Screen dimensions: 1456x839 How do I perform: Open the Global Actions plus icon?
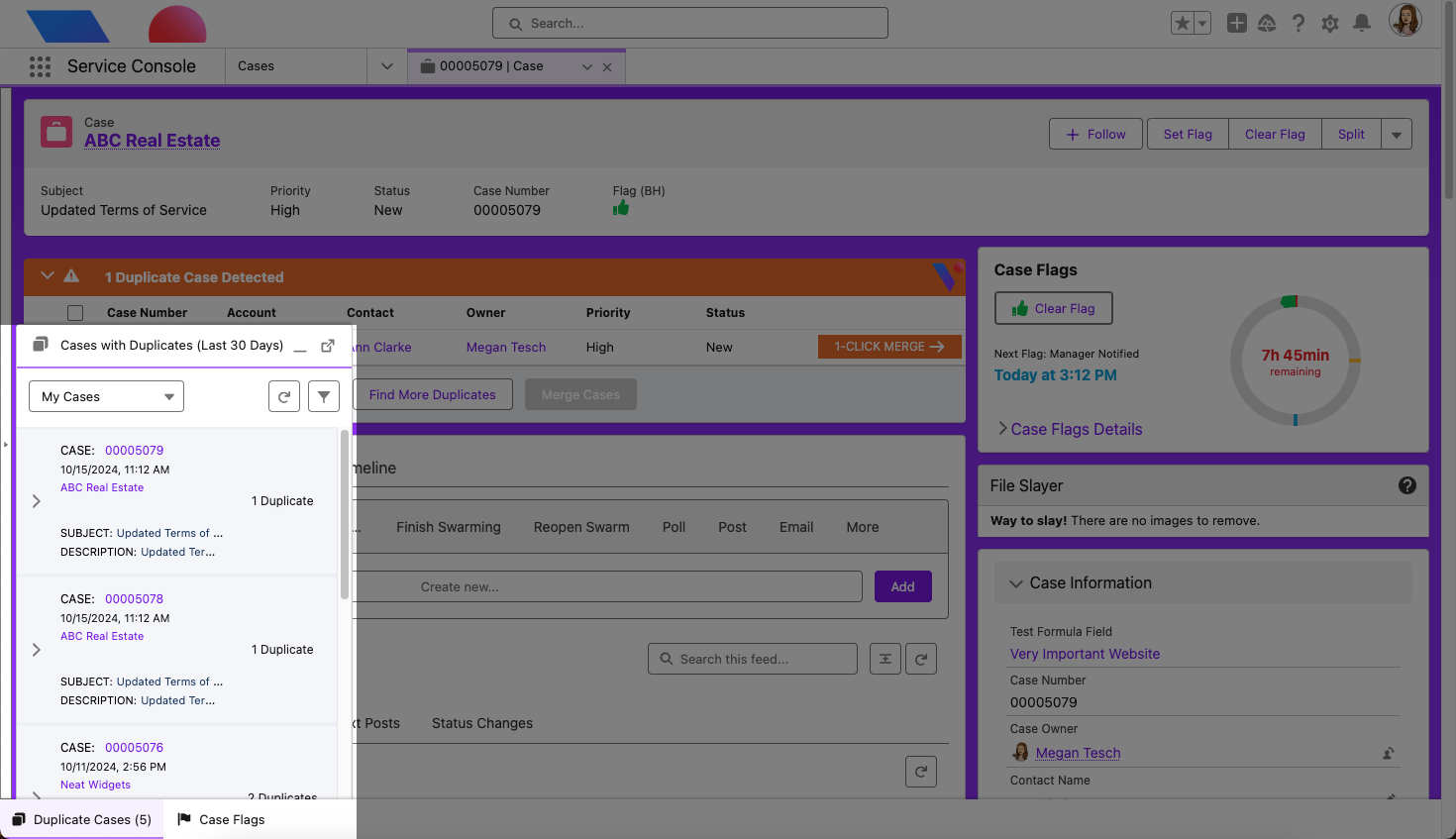pos(1236,23)
